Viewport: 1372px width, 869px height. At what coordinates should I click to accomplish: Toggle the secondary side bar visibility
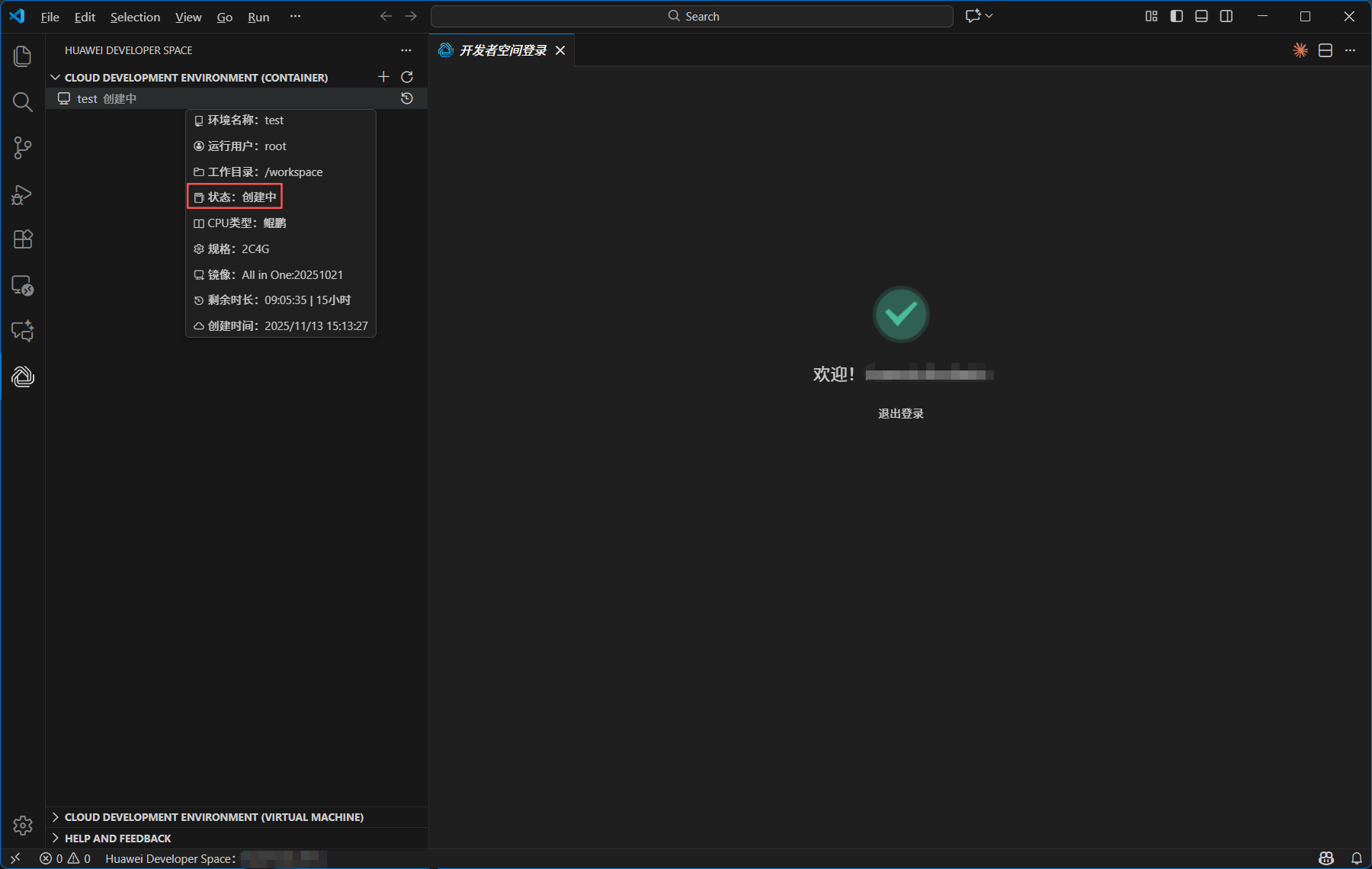[1226, 16]
